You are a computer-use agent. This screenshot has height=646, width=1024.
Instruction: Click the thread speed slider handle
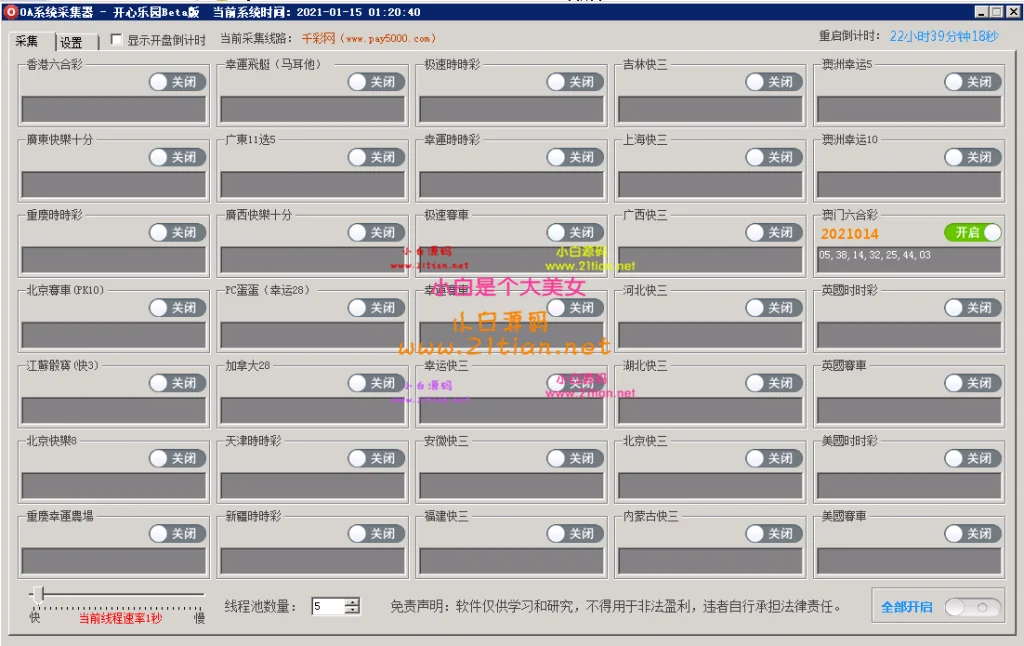coord(40,594)
